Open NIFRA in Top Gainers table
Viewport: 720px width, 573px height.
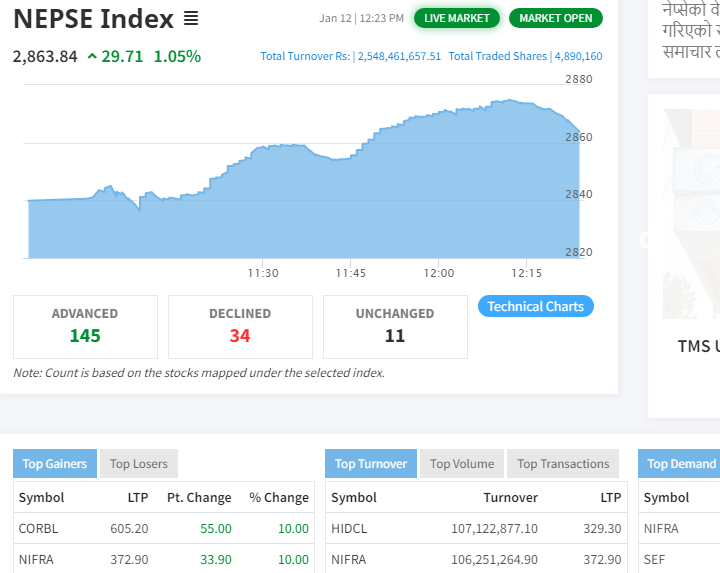pos(36,560)
